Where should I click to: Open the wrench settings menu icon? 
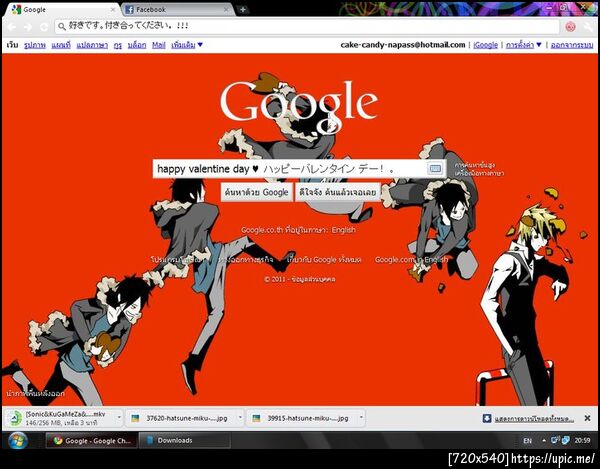588,26
